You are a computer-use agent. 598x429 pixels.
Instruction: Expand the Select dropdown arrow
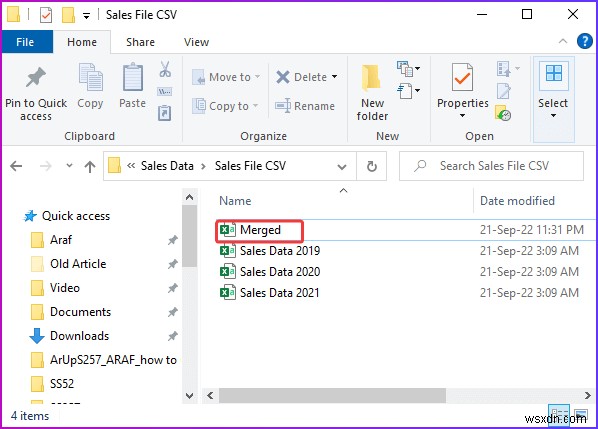point(553,115)
